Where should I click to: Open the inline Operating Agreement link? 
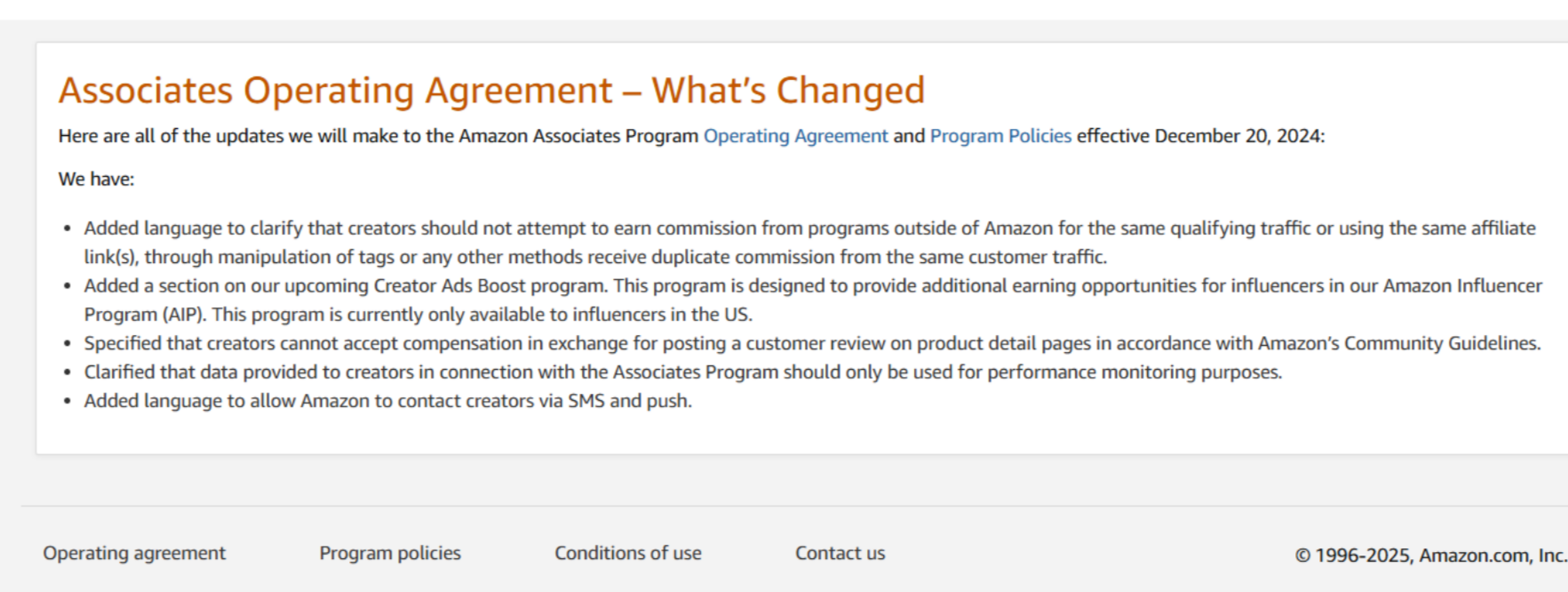click(x=795, y=136)
